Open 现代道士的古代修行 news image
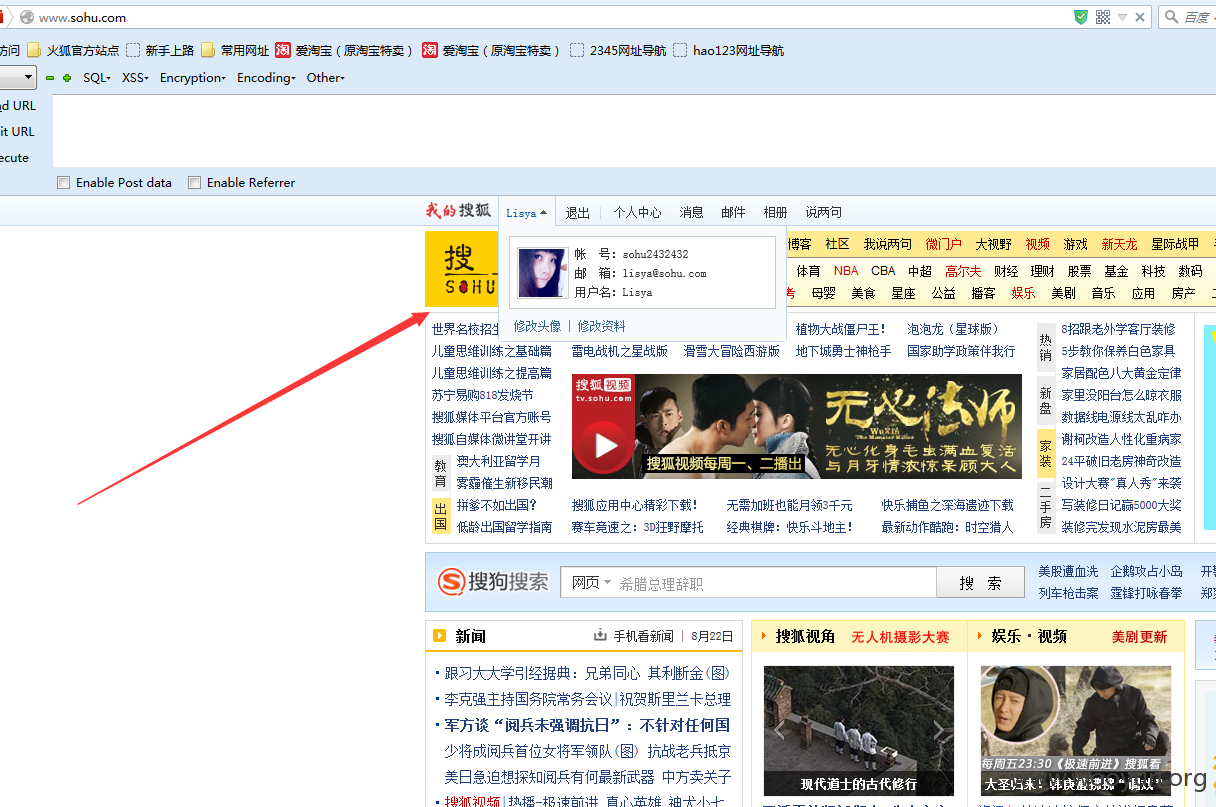 [x=858, y=731]
